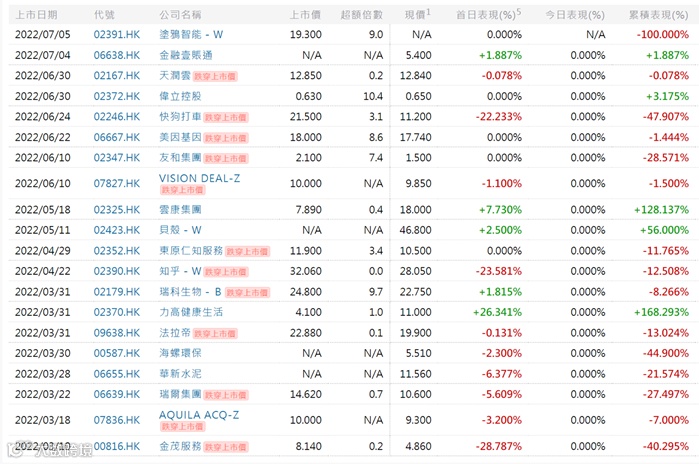The image size is (699, 464).
Task: Open company name 華新水泥
Action: tap(181, 374)
